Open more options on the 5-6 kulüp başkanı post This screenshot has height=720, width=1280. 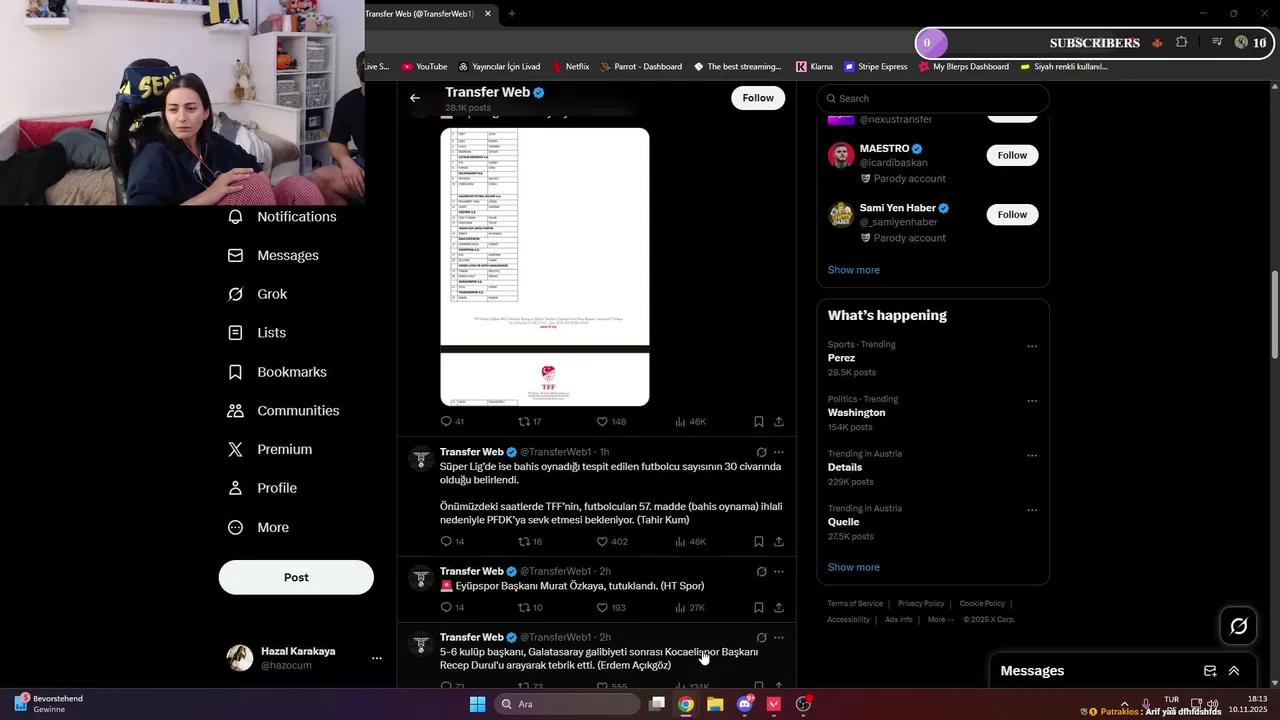pyautogui.click(x=779, y=637)
